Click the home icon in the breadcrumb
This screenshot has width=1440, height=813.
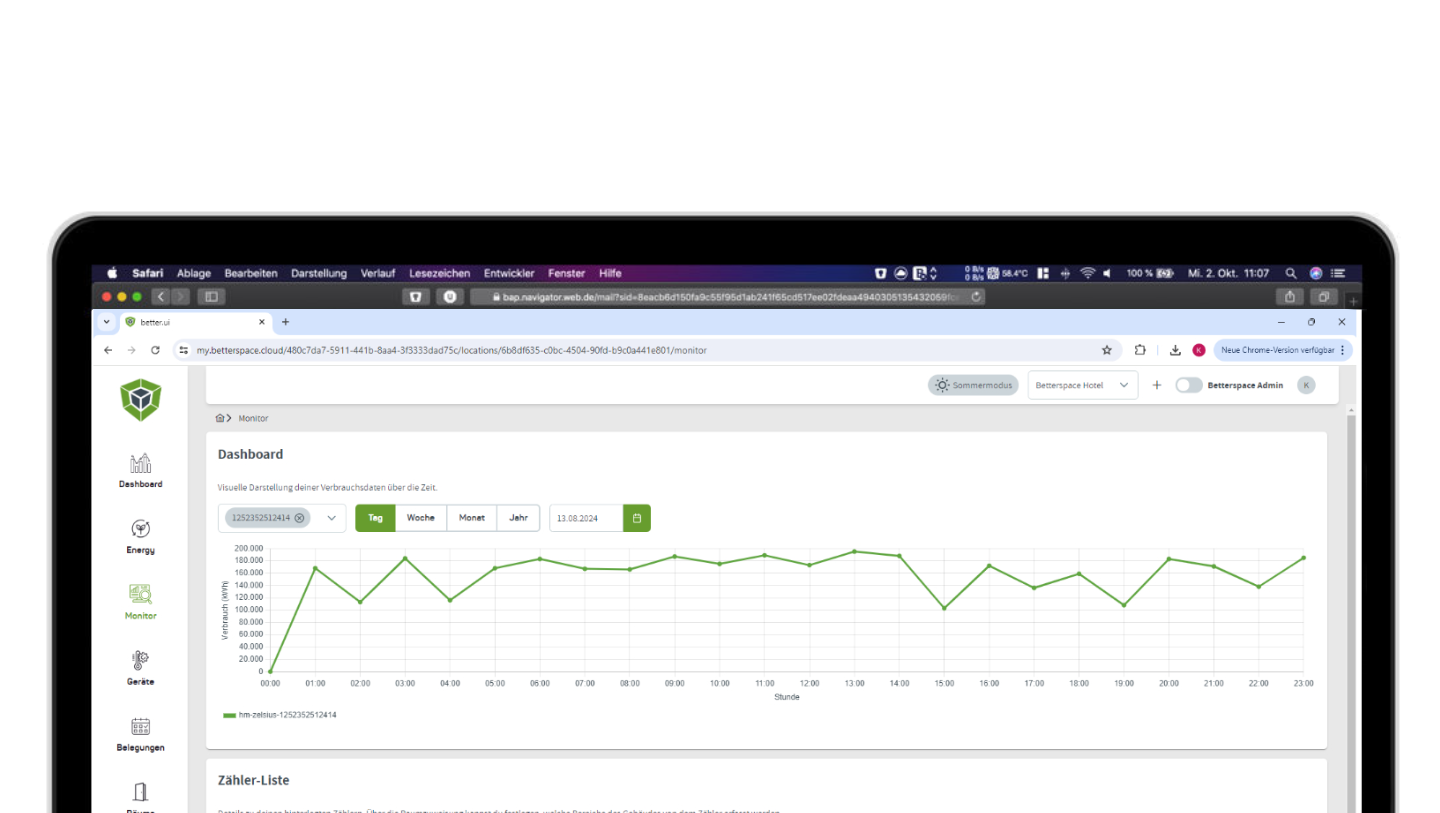[x=222, y=418]
